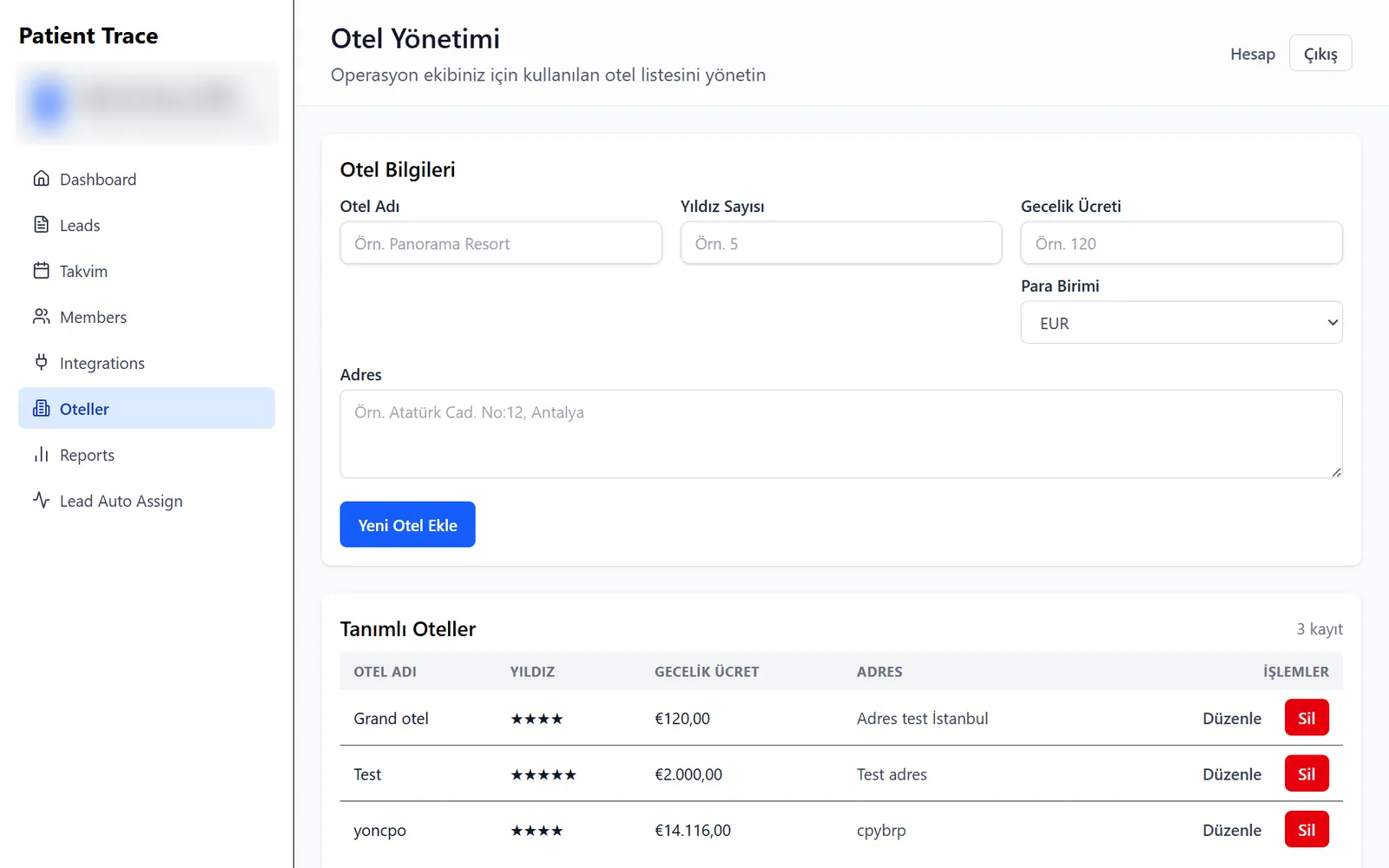Click the Takvim calendar icon

click(41, 271)
